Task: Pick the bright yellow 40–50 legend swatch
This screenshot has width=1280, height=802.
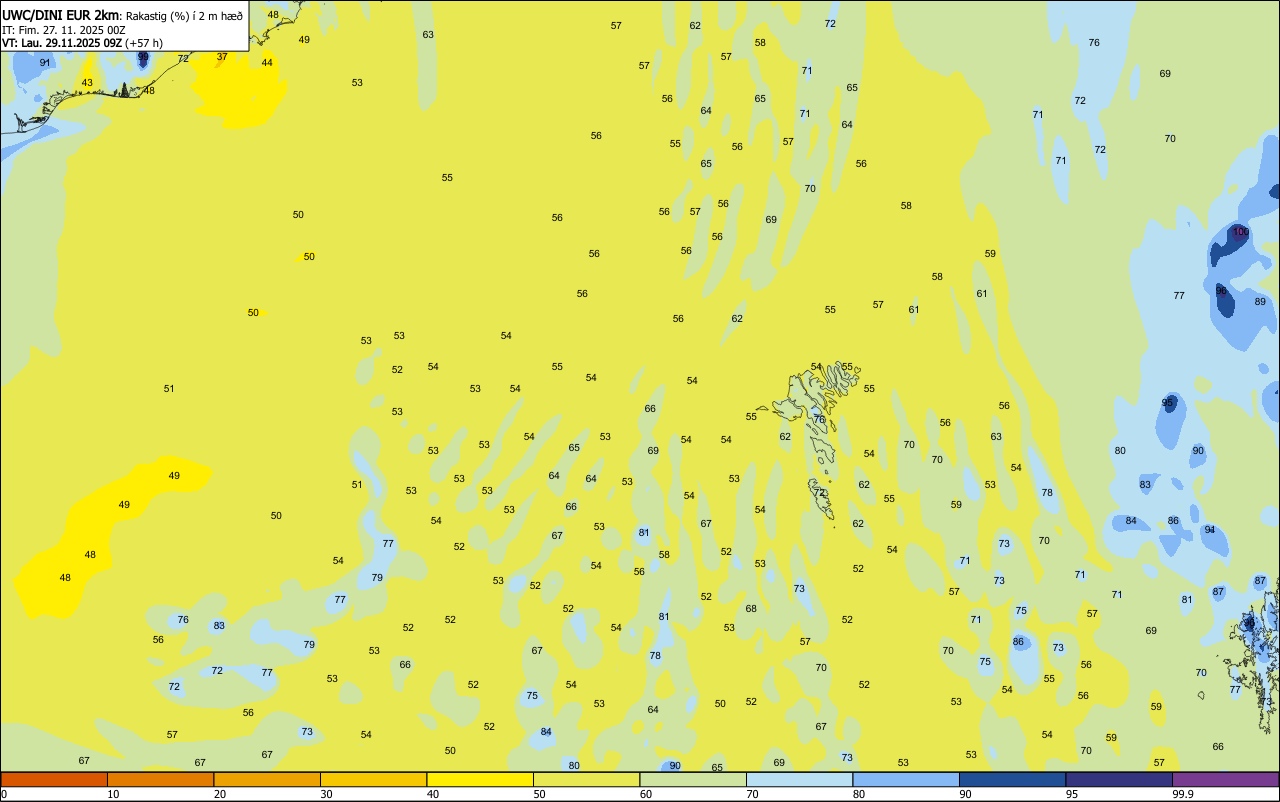Action: [480, 779]
